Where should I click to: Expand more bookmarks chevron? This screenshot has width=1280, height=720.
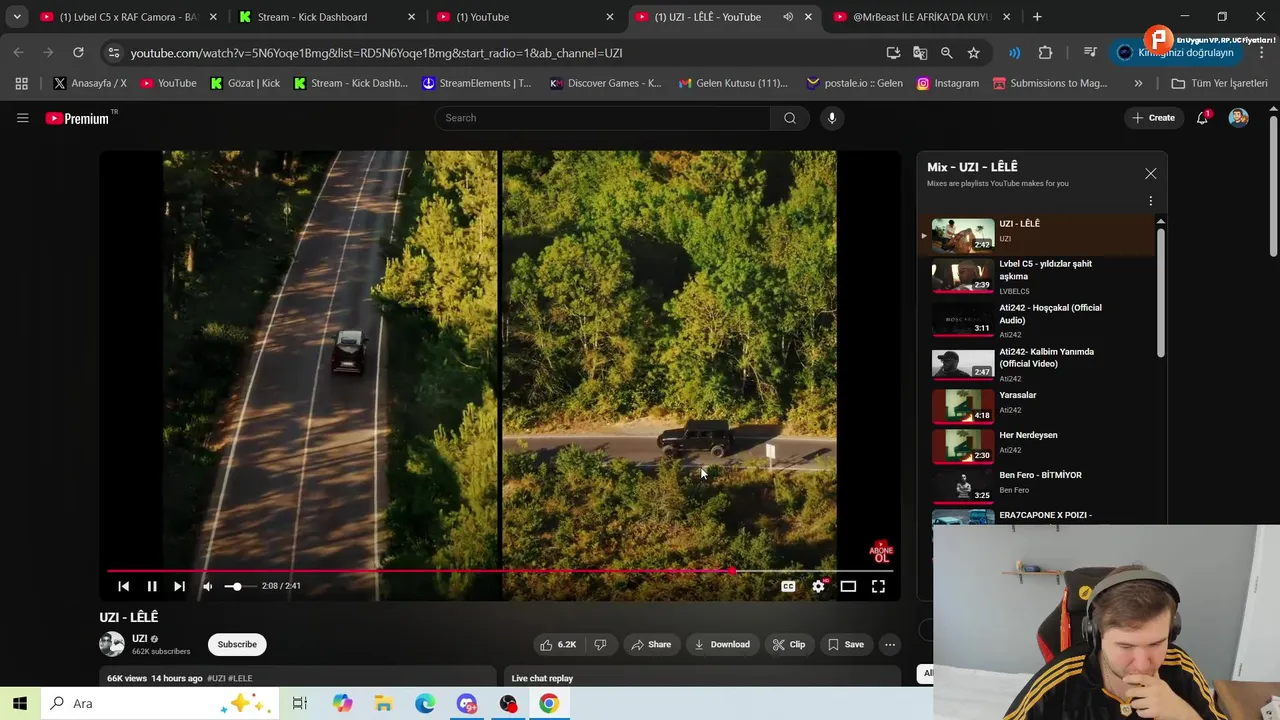pyautogui.click(x=1138, y=83)
